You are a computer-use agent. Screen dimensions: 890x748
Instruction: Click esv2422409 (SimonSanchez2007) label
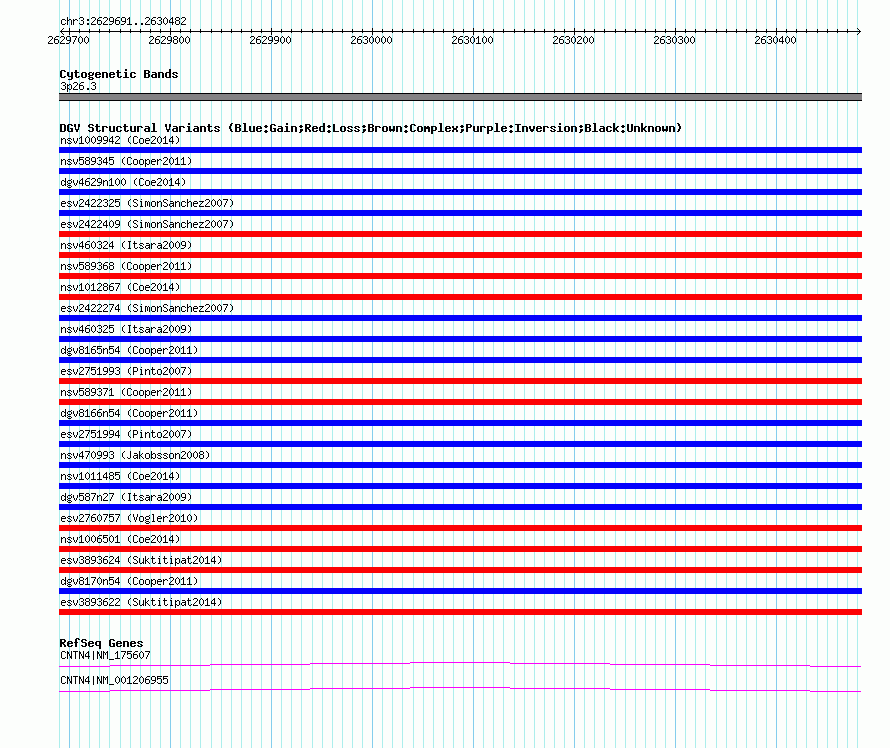147,224
